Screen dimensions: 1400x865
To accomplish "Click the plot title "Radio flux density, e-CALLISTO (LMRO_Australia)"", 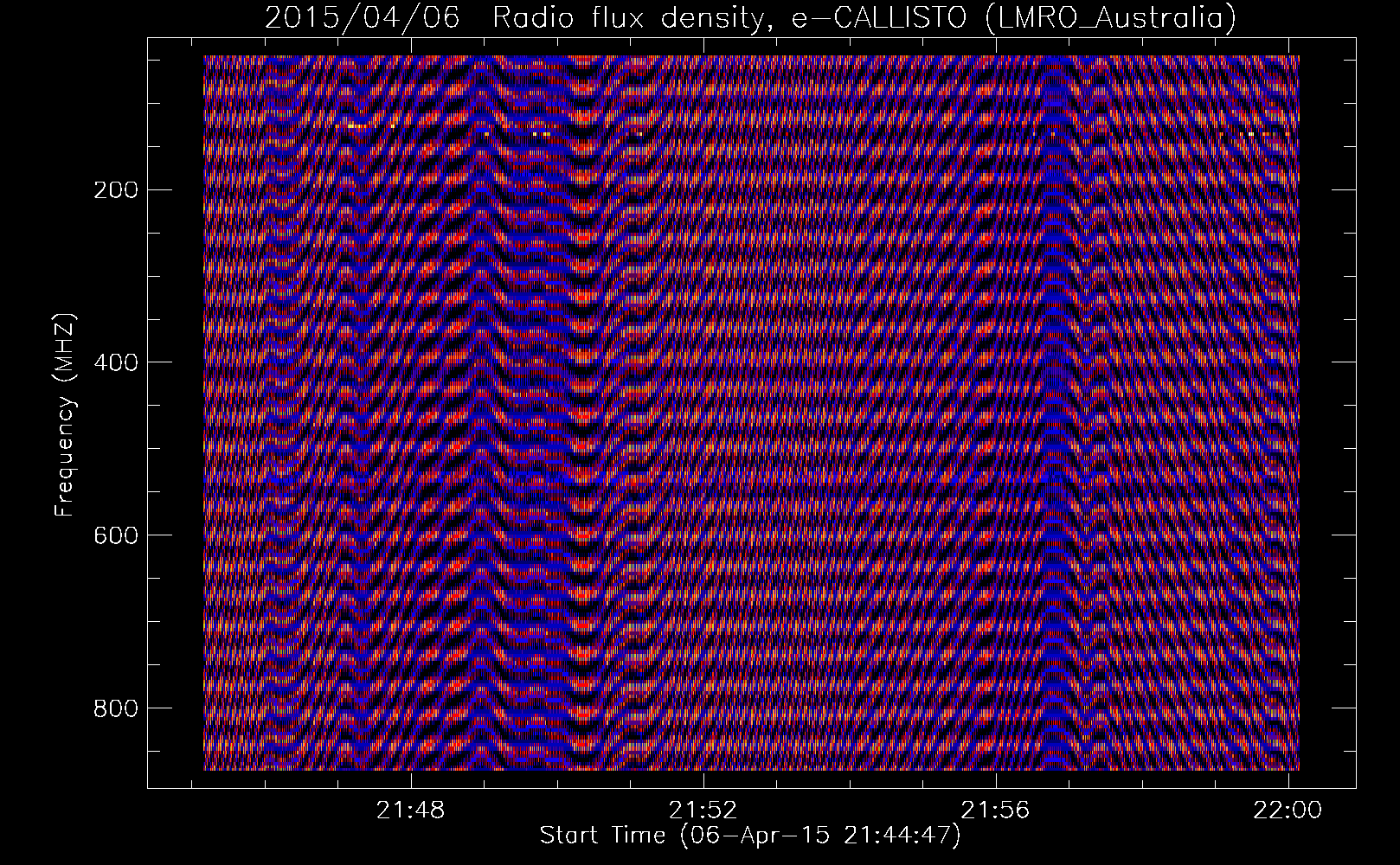I will 864,17.
